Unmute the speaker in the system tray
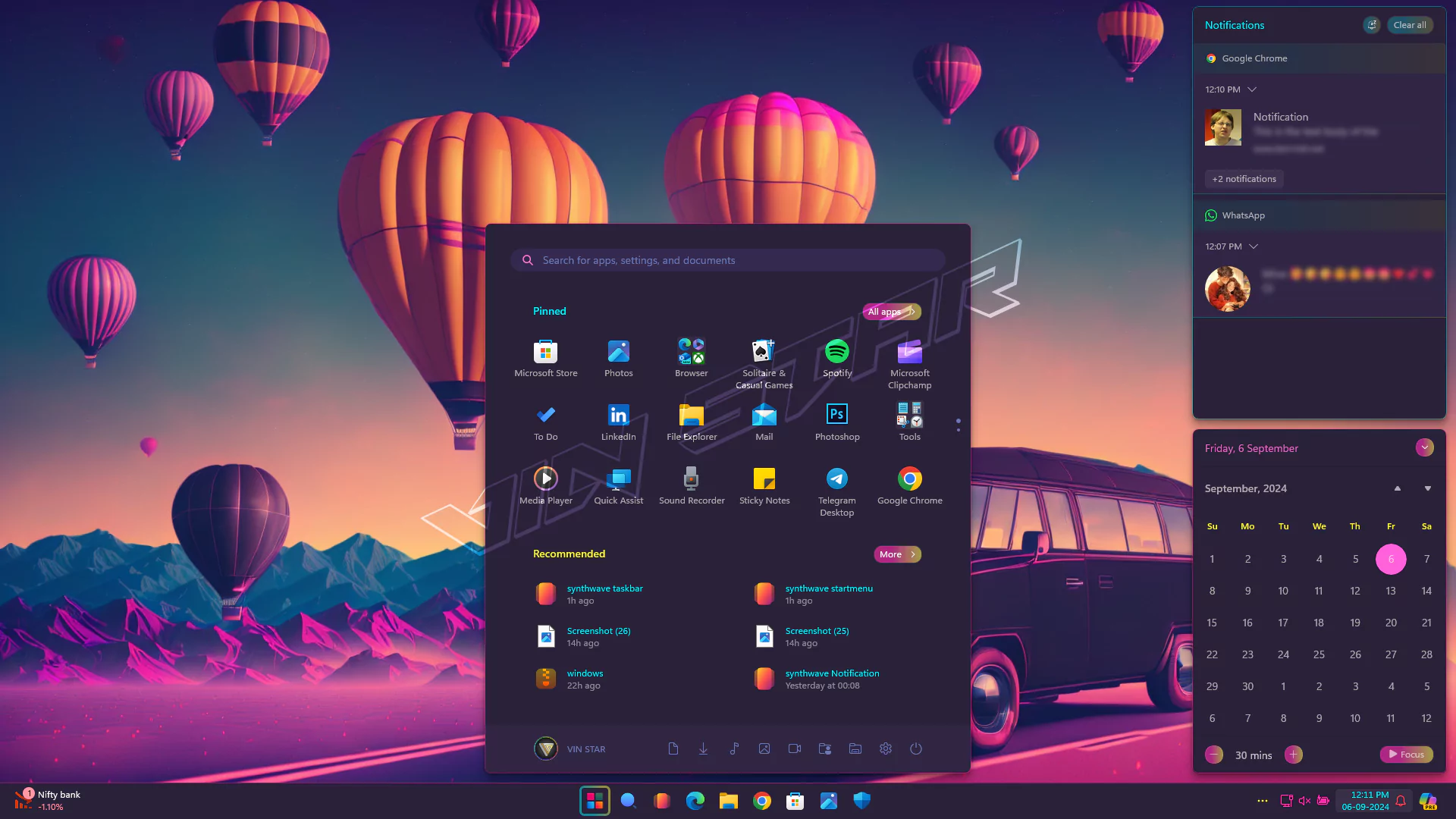The width and height of the screenshot is (1456, 819). click(1304, 801)
